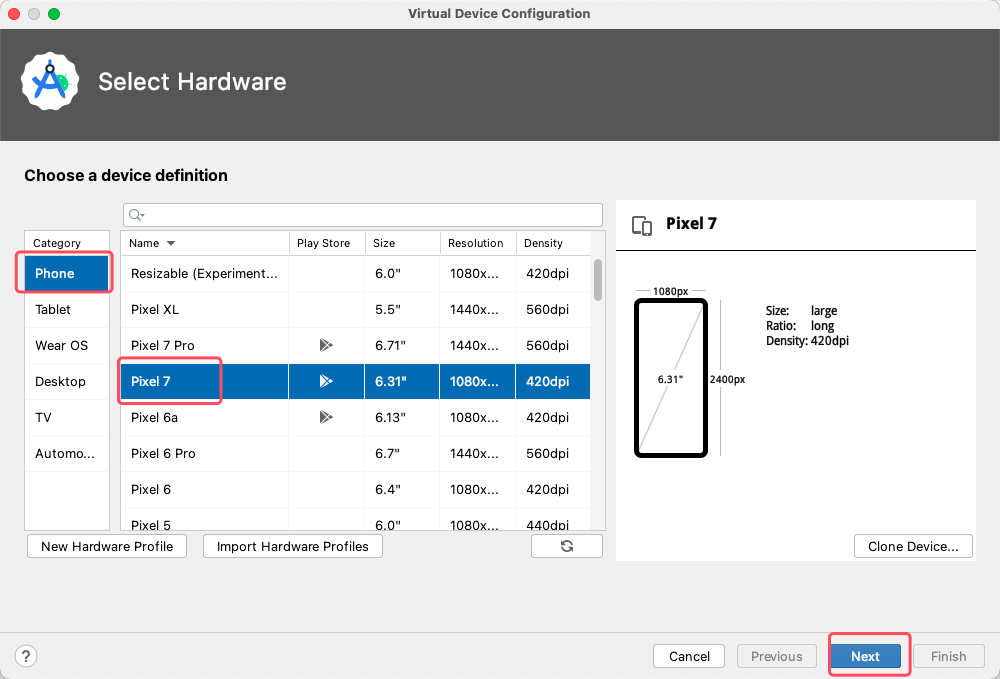Click the Cancel button
Image resolution: width=1000 pixels, height=679 pixels.
[689, 656]
